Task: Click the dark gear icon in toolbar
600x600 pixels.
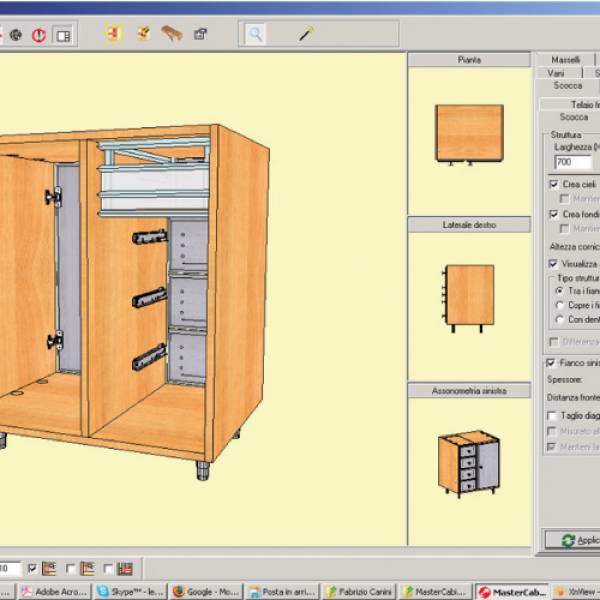Action: [x=16, y=35]
